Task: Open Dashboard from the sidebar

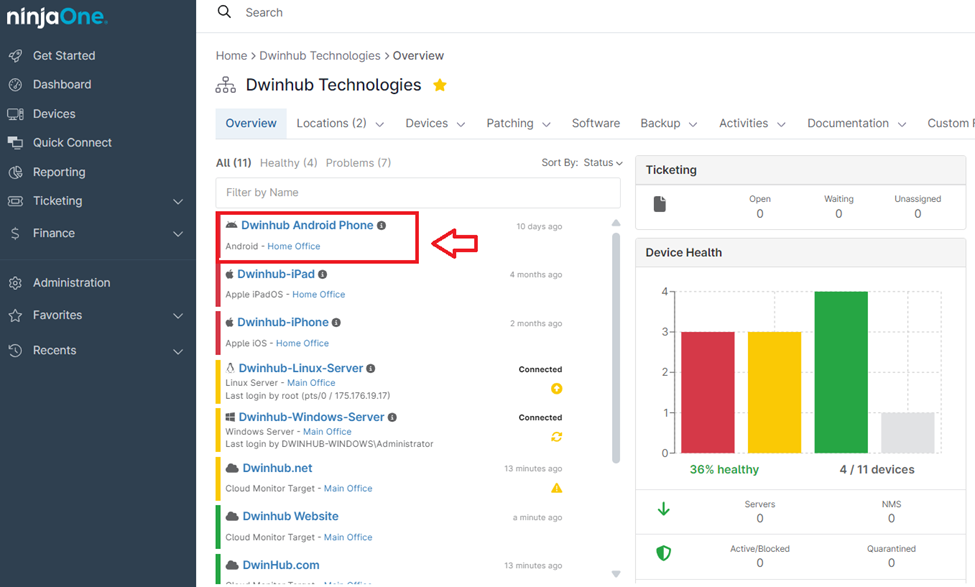Action: pos(61,85)
